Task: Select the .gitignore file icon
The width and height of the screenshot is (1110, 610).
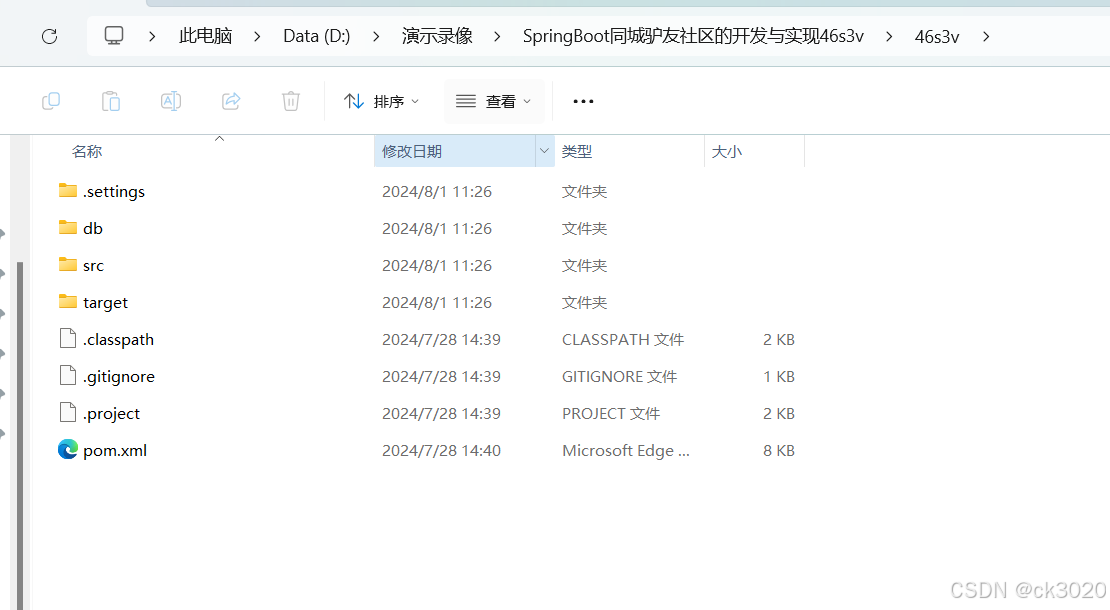Action: (x=68, y=375)
